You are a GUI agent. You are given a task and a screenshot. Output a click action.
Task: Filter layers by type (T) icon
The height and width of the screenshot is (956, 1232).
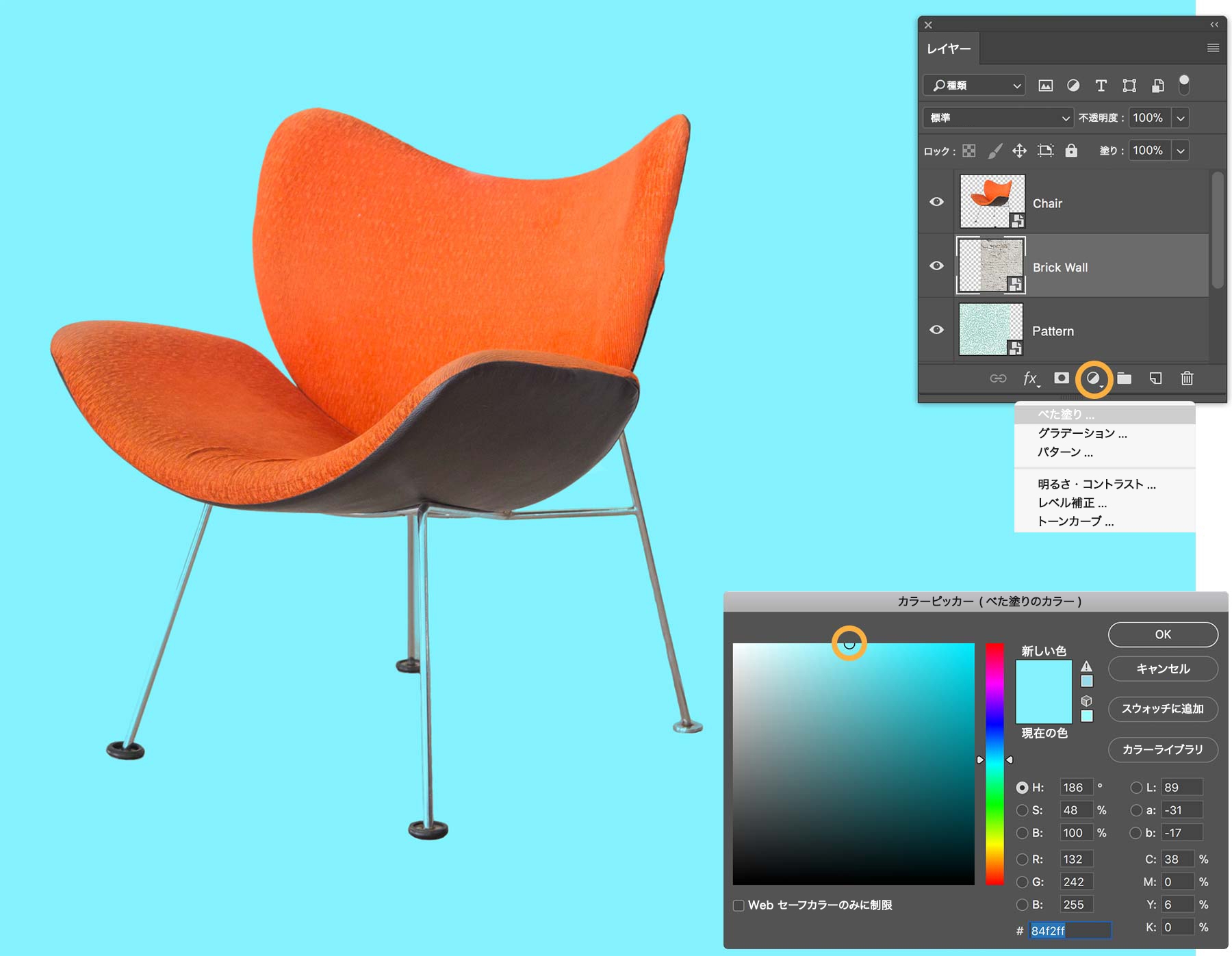1101,86
